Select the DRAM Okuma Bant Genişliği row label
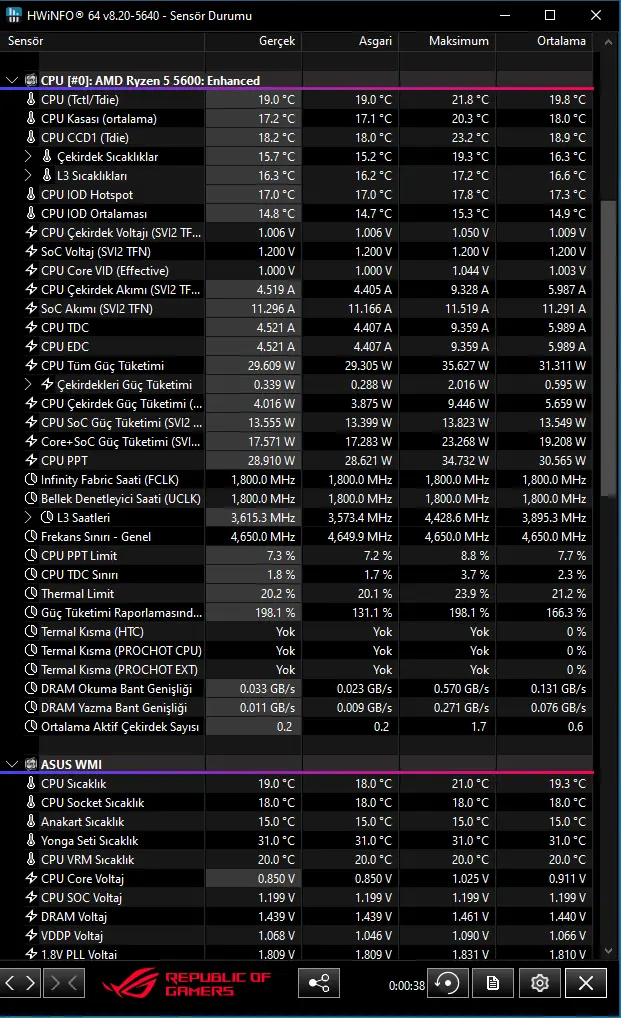The height and width of the screenshot is (1018, 621). point(117,688)
